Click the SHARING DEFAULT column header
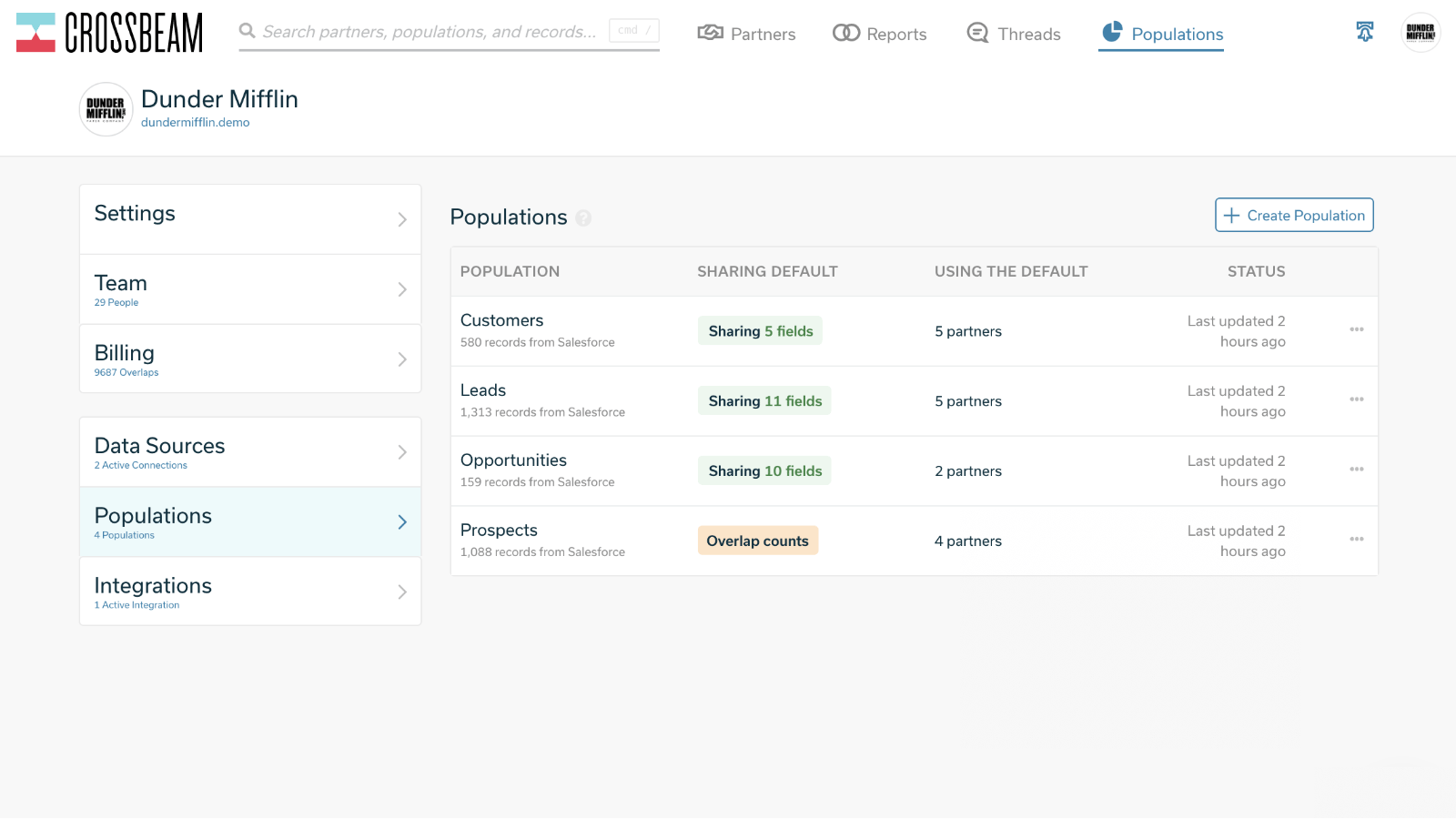This screenshot has height=819, width=1456. pyautogui.click(x=767, y=271)
